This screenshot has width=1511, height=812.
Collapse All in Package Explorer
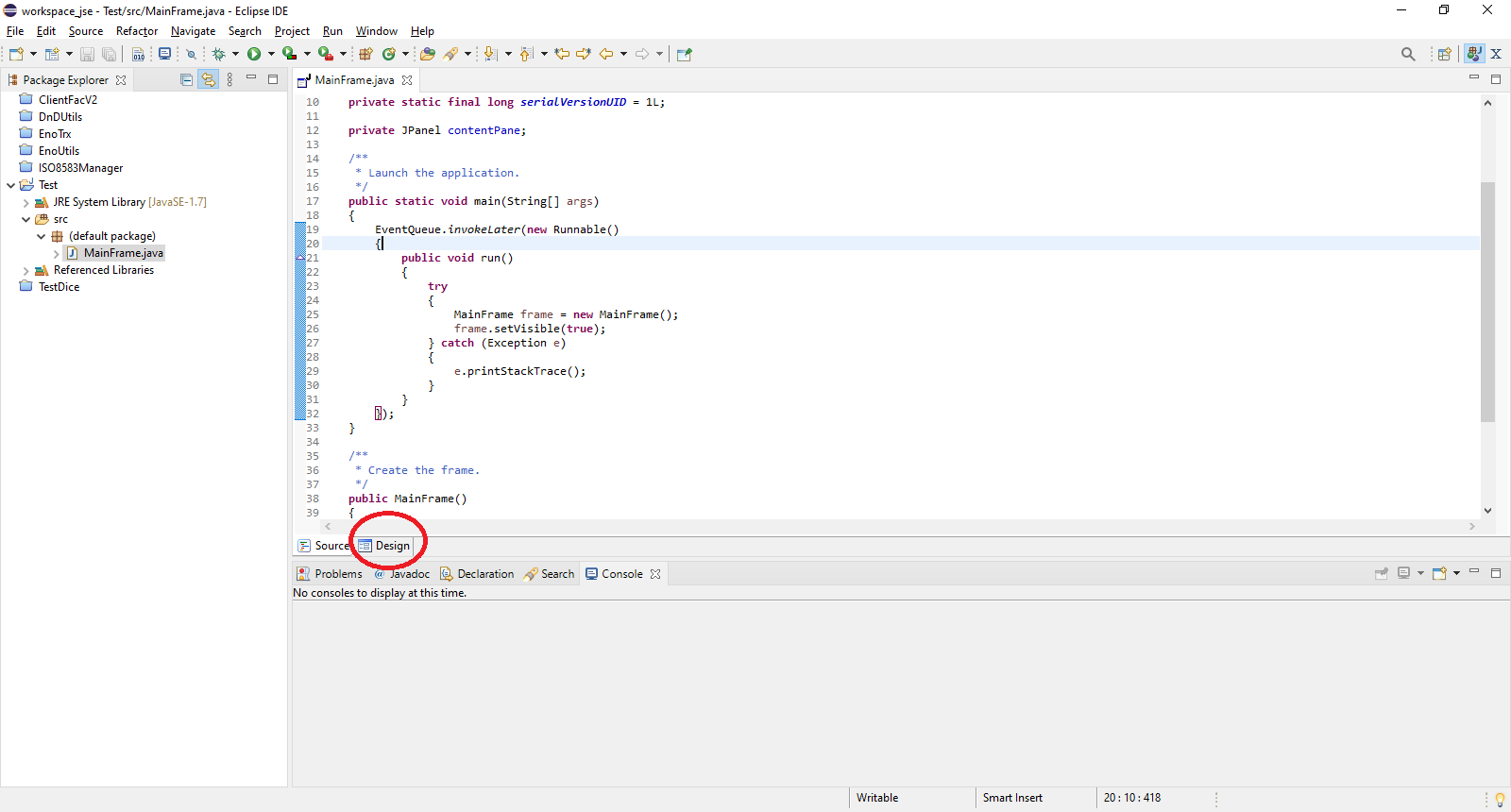coord(186,80)
